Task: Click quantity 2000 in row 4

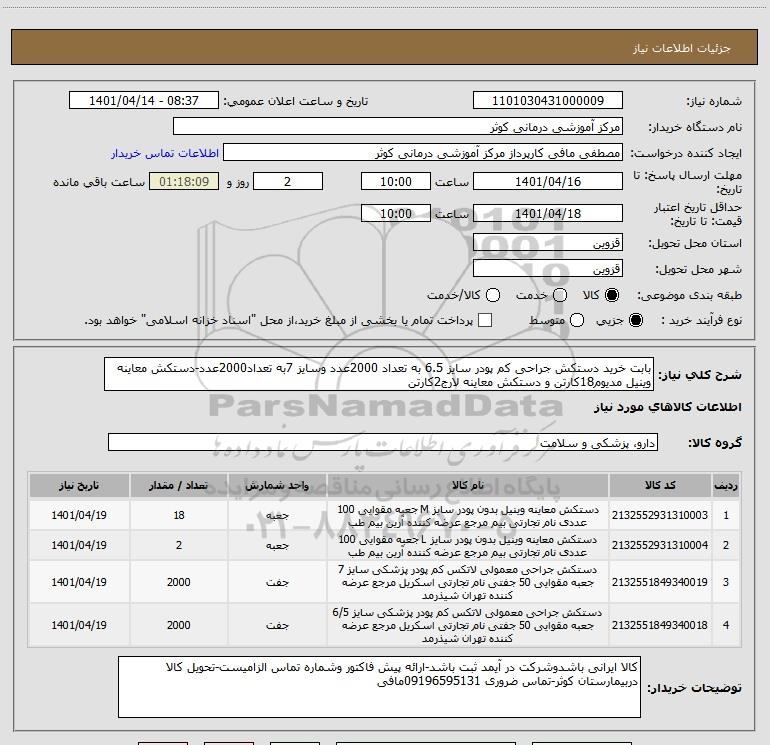Action: point(179,625)
